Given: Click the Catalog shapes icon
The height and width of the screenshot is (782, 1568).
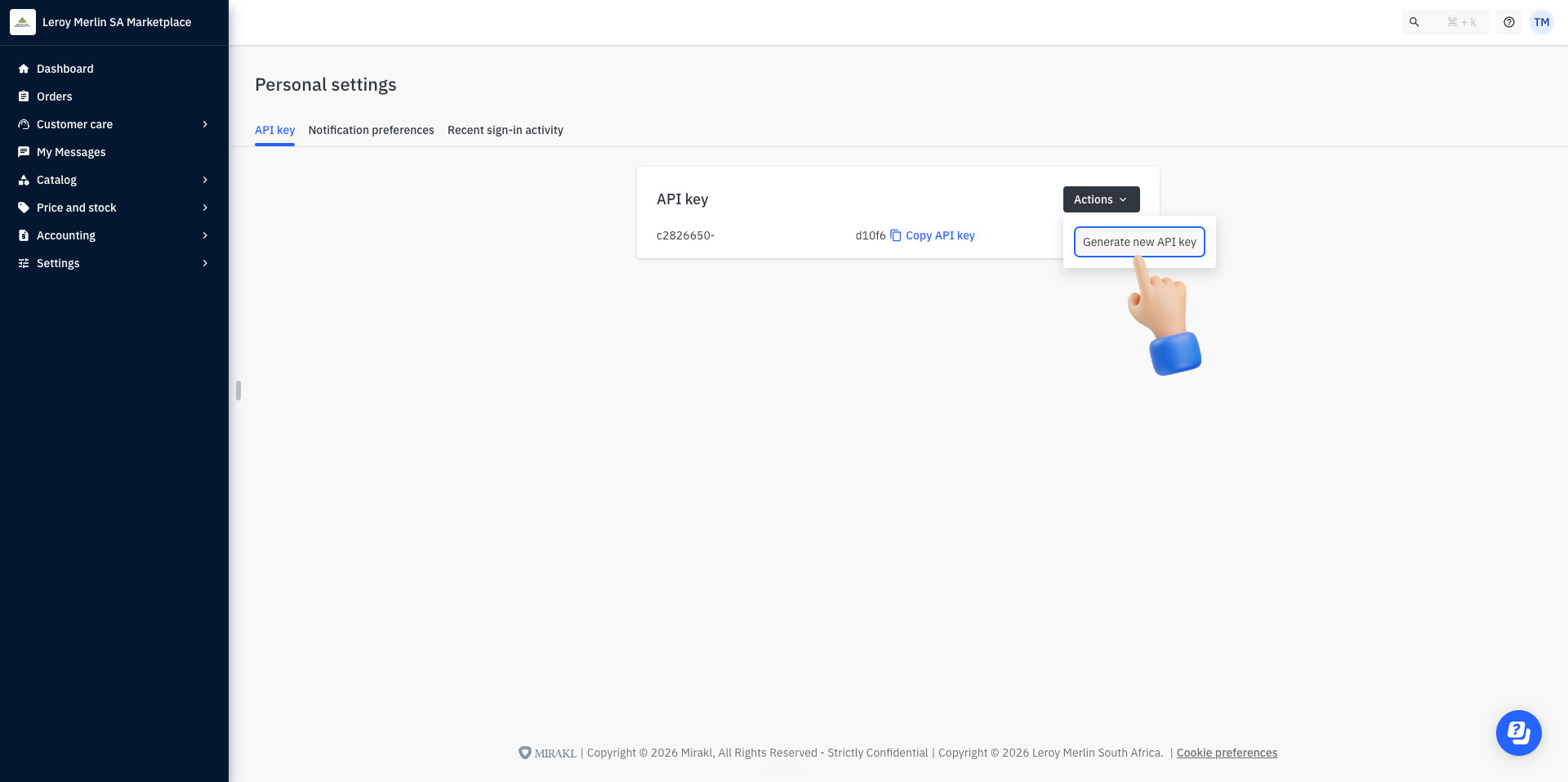Looking at the screenshot, I should pos(24,180).
